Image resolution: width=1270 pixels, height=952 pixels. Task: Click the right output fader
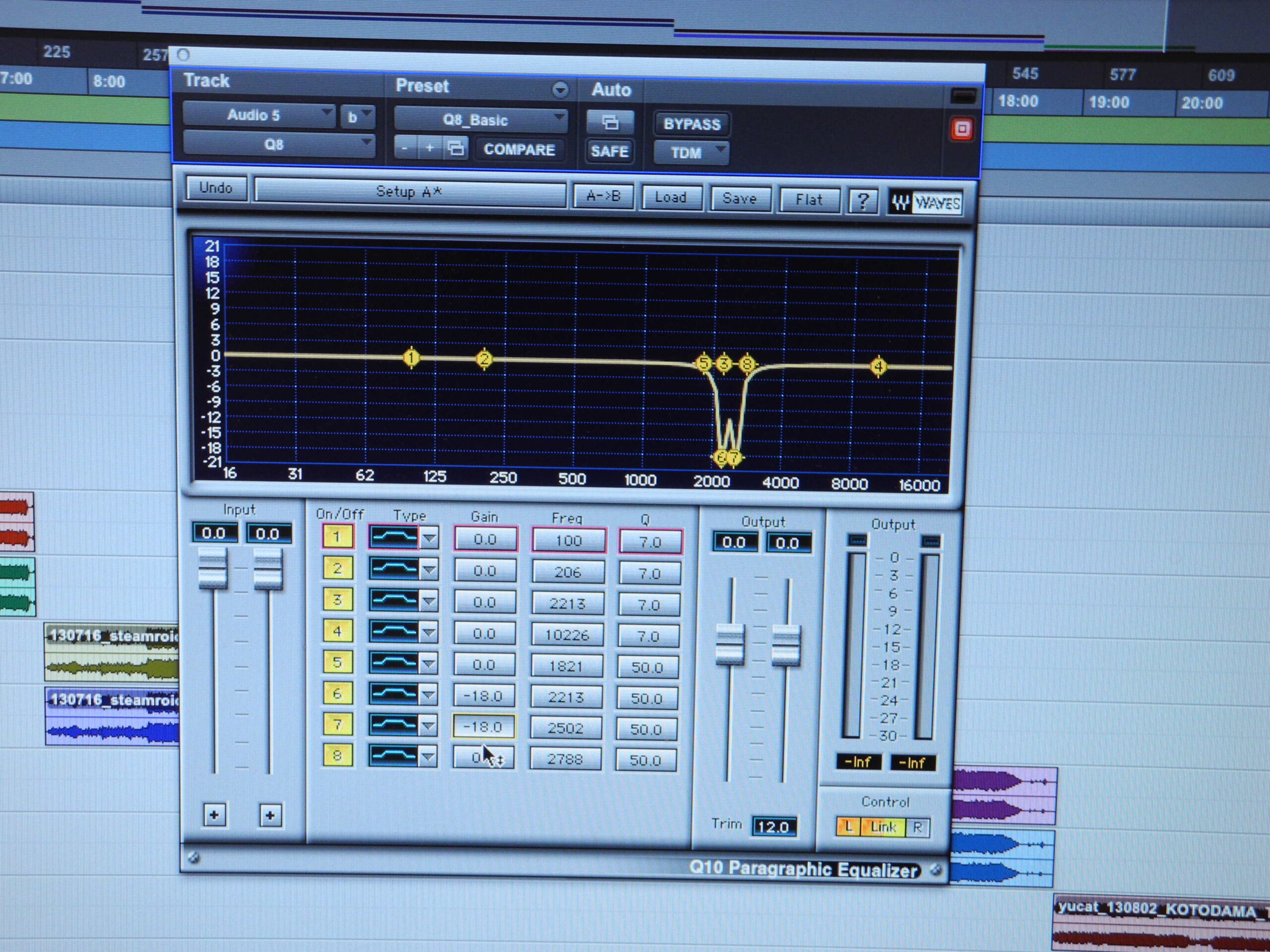tap(786, 646)
